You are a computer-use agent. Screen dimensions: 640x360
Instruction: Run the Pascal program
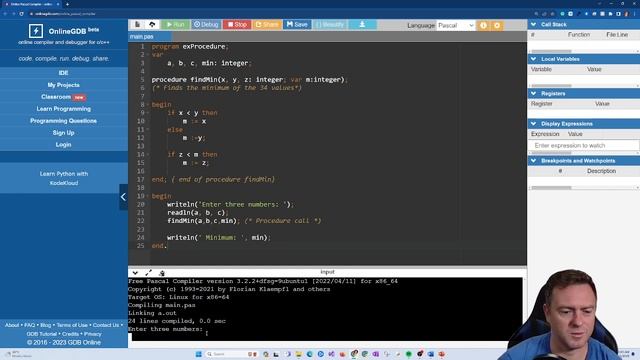pos(176,24)
